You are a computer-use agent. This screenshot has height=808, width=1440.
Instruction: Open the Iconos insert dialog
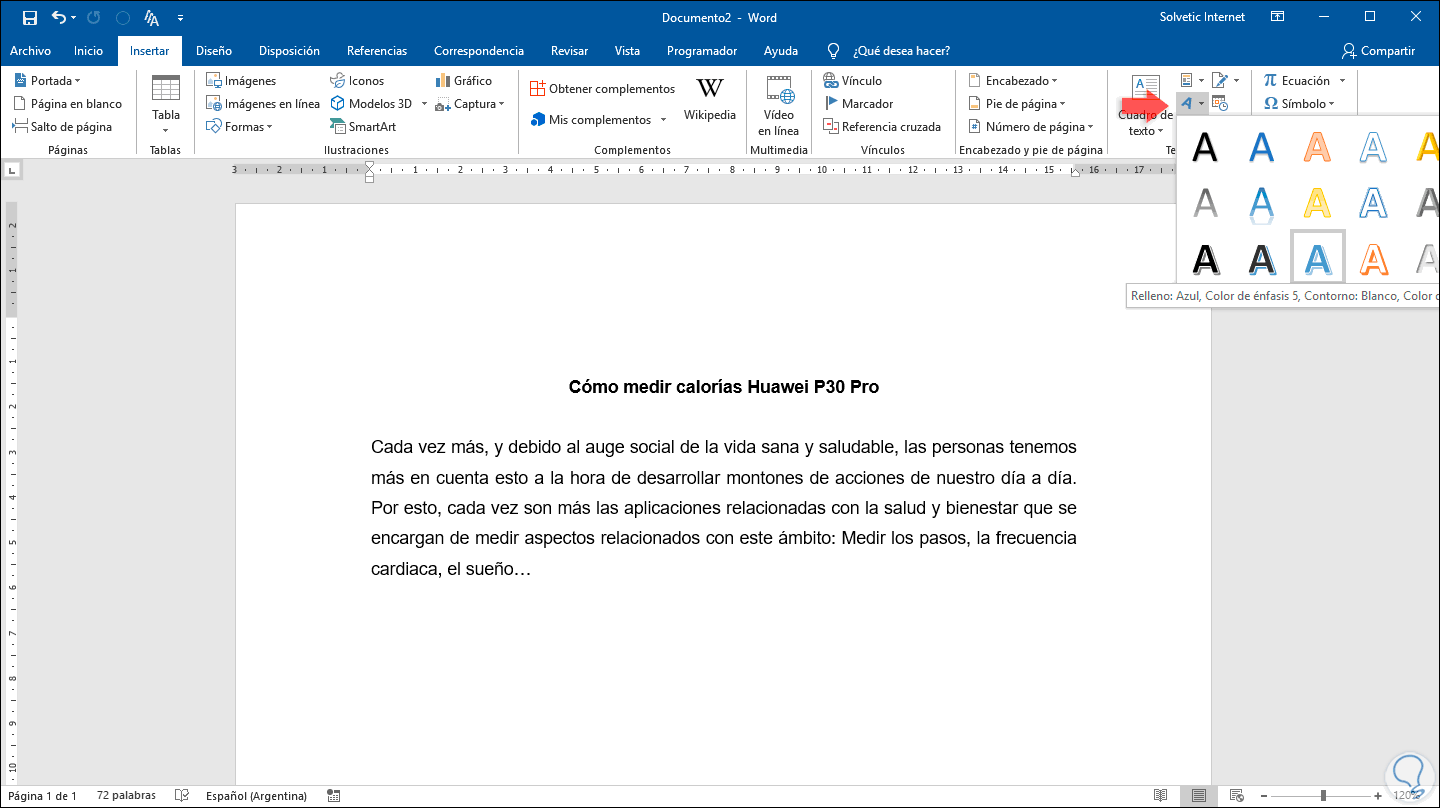[357, 81]
